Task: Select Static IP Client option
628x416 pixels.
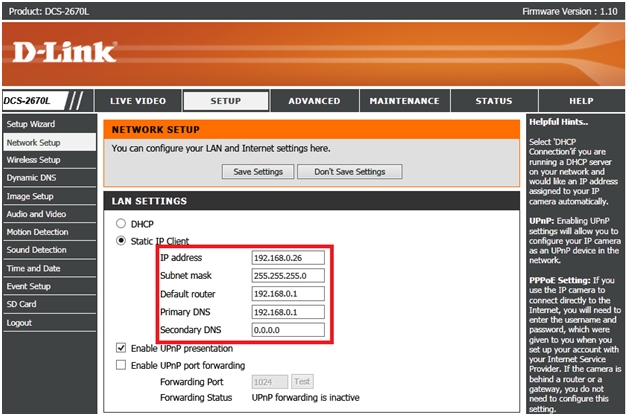Action: tap(122, 241)
